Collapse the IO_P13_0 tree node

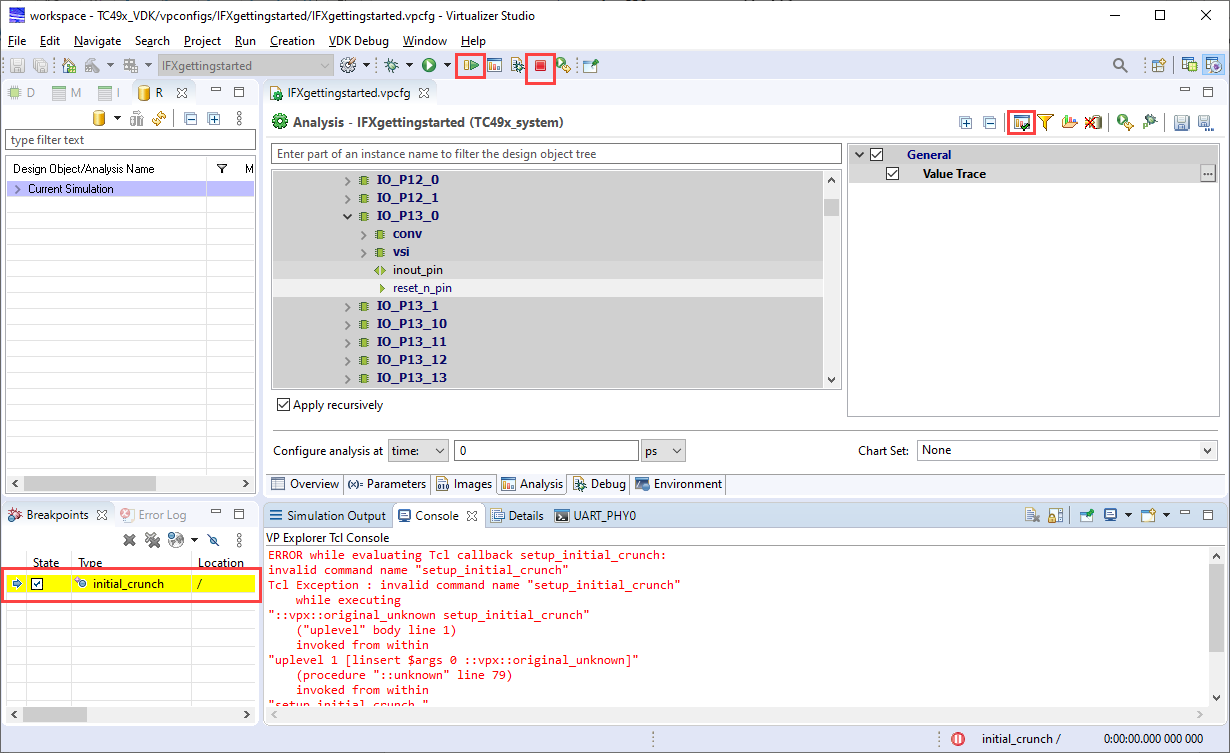click(348, 216)
